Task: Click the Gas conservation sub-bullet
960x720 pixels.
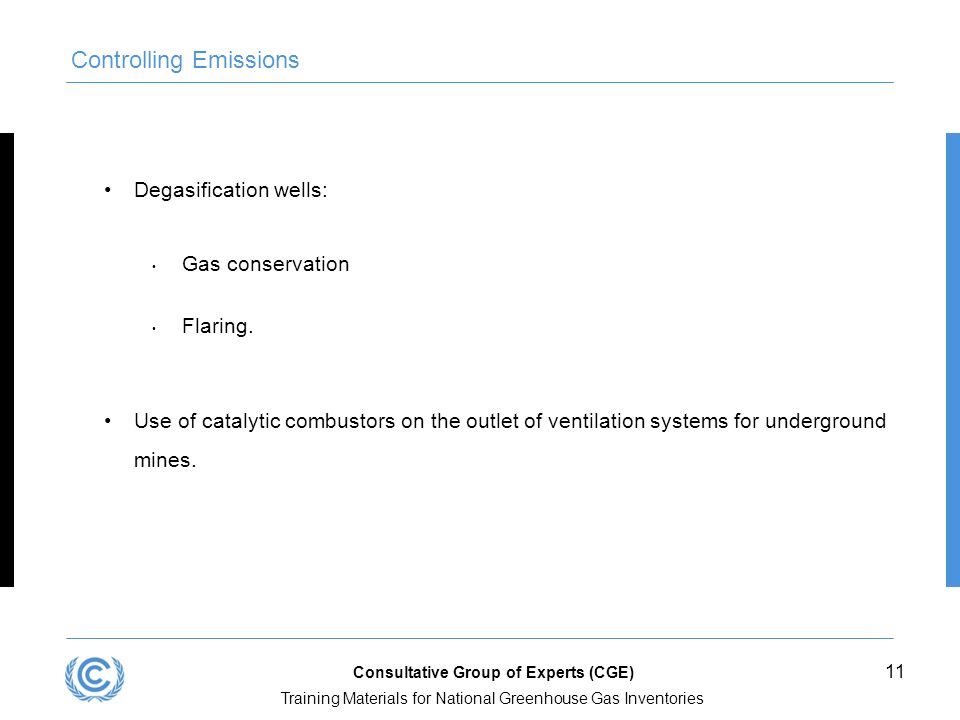Action: click(266, 264)
